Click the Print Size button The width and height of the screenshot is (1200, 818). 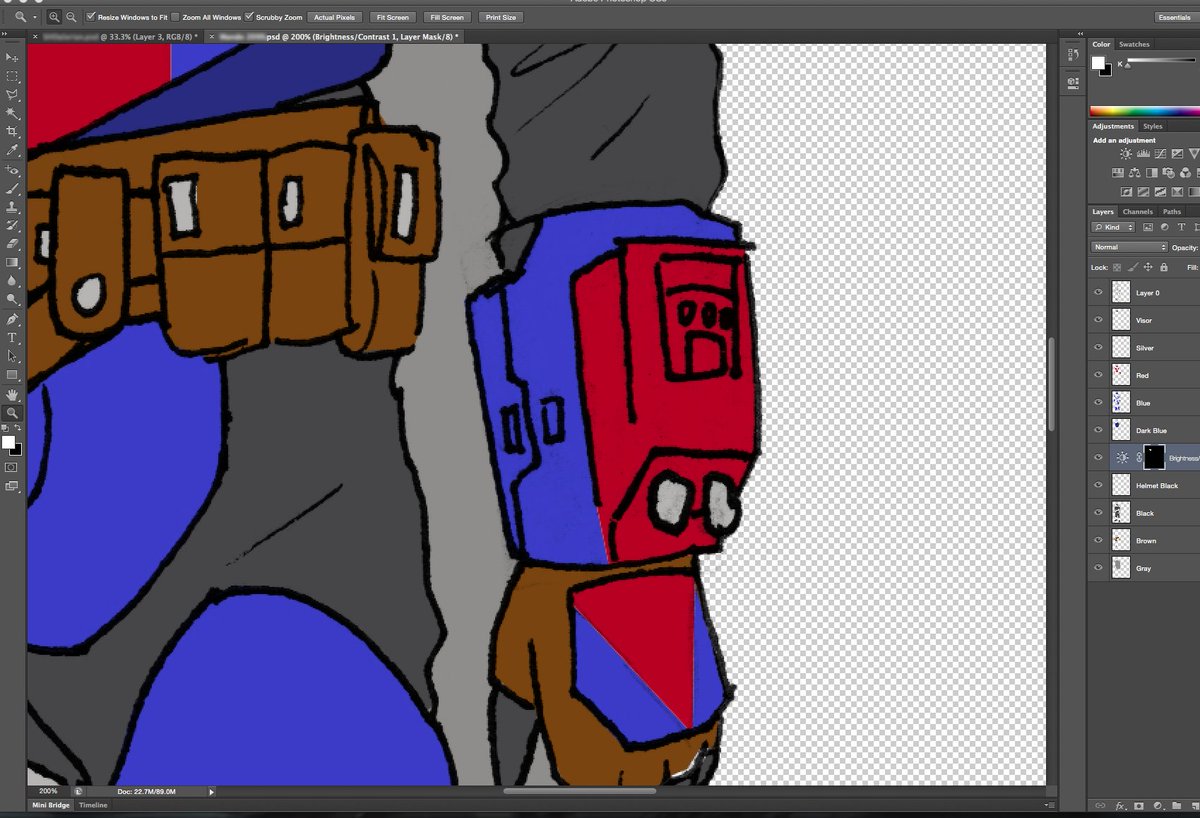tap(500, 17)
